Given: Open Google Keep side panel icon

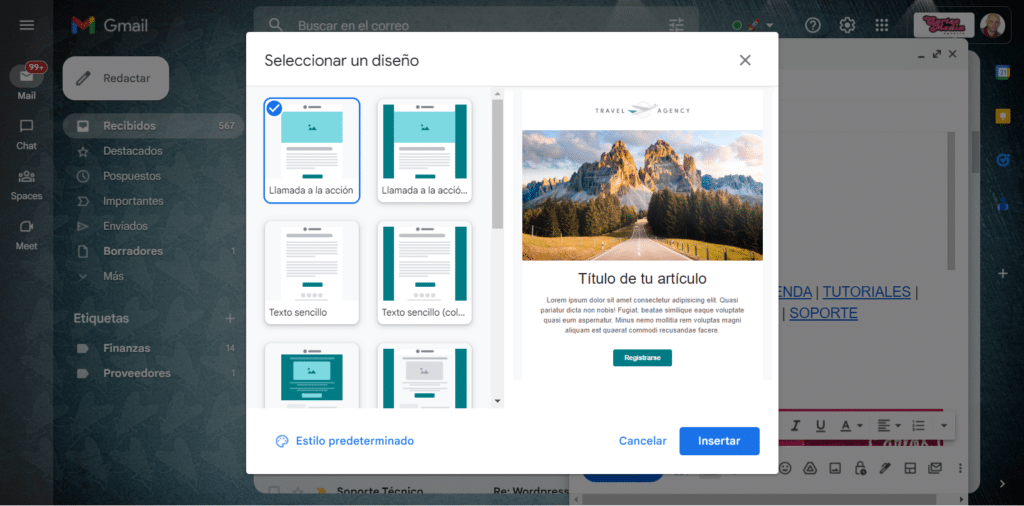Looking at the screenshot, I should coord(1003,116).
